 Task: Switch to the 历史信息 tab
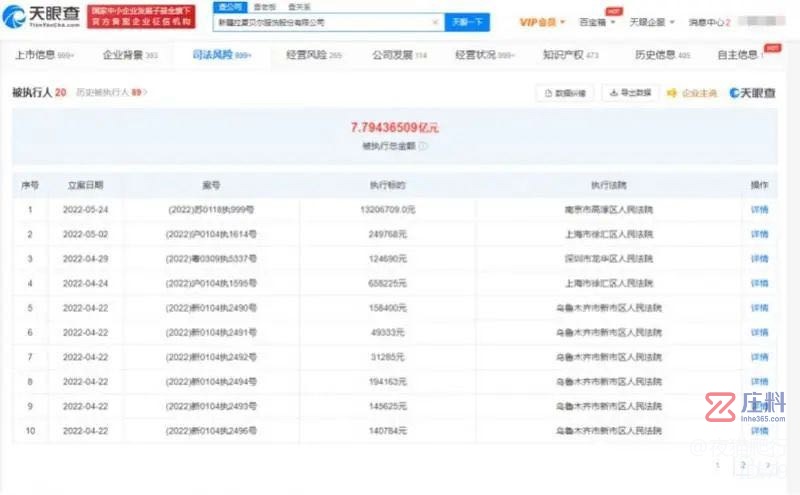662,55
